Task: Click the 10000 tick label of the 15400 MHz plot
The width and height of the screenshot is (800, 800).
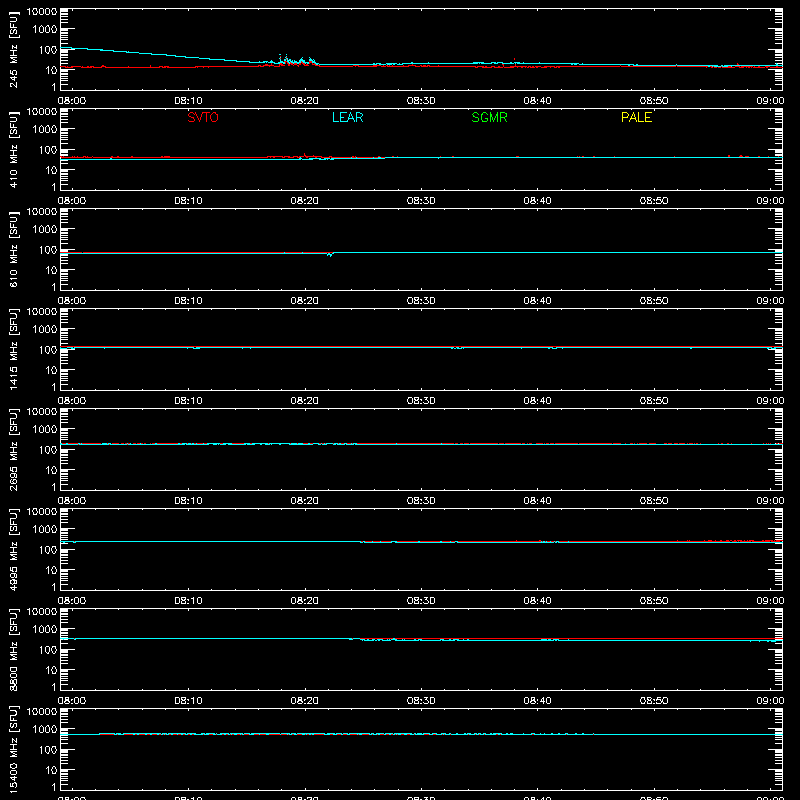Action: coord(42,712)
